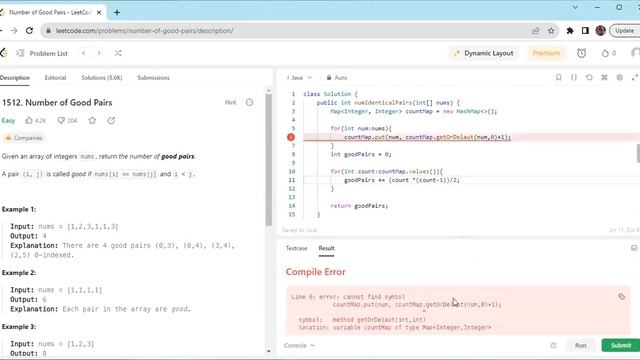Open editor keyboard shortcuts icon
The height and width of the screenshot is (360, 640).
pos(604,78)
